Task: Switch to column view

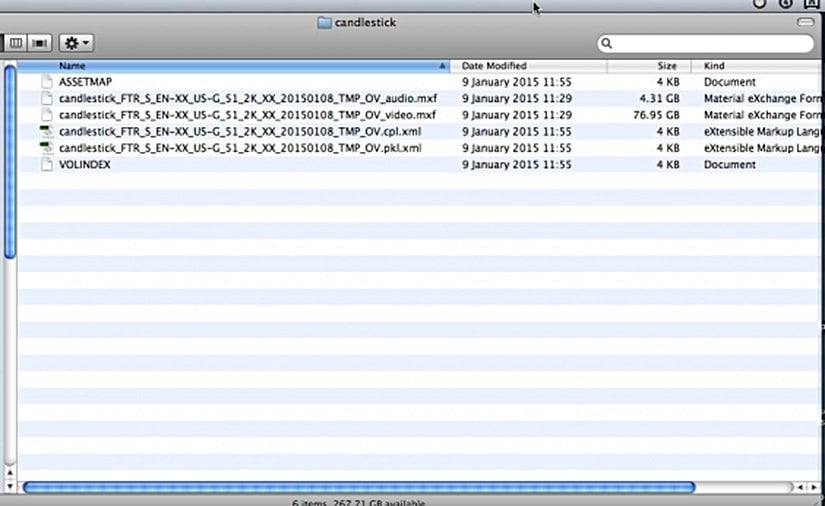Action: click(16, 43)
